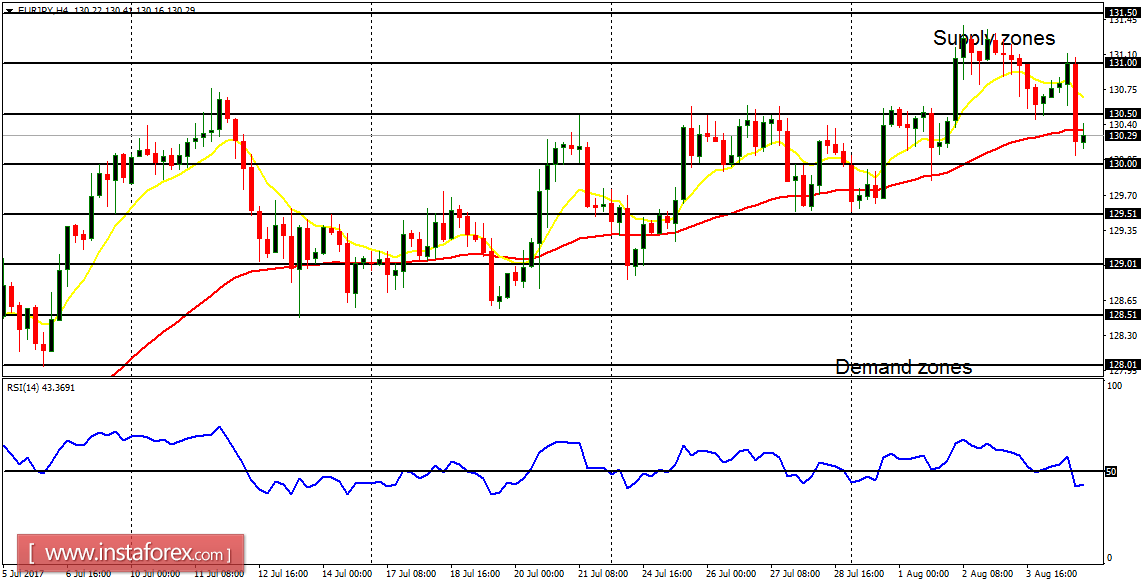The width and height of the screenshot is (1143, 585).
Task: Click the 130.50 price level label
Action: pos(1121,114)
